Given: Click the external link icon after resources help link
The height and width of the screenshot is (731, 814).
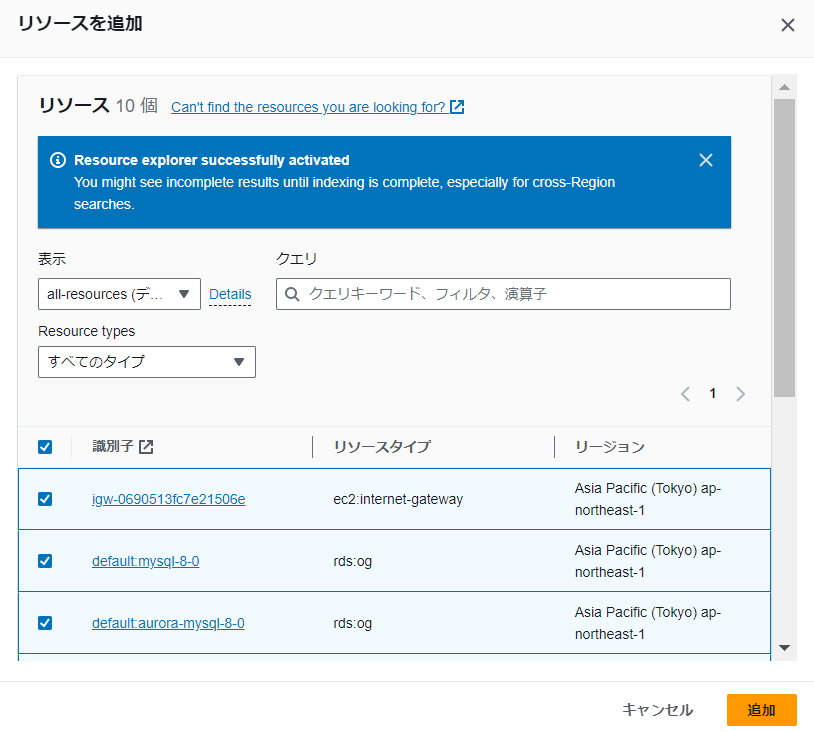Looking at the screenshot, I should click(457, 106).
